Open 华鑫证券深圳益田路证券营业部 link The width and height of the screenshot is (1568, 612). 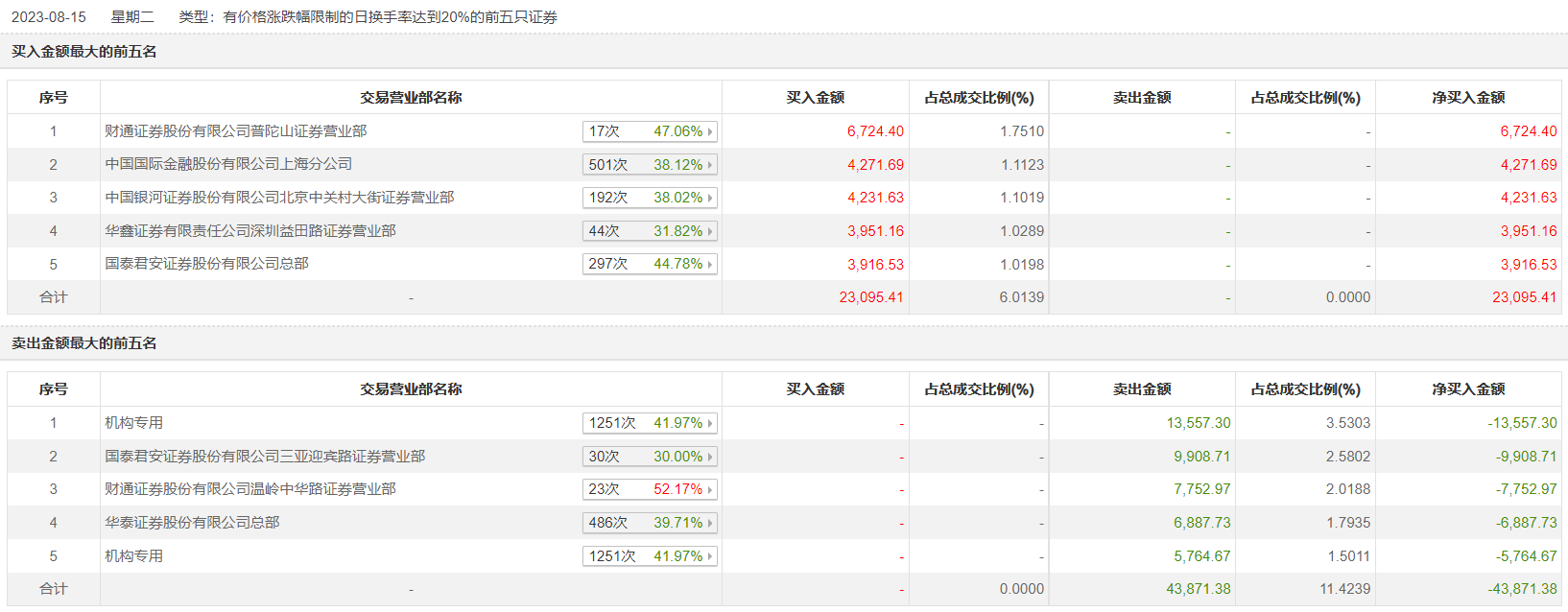pos(250,231)
